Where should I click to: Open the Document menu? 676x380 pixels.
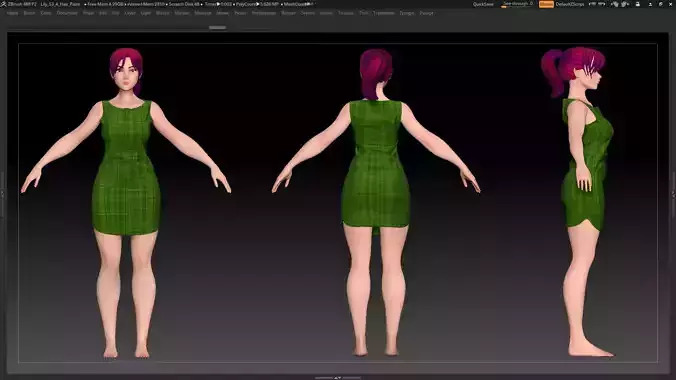[67, 13]
